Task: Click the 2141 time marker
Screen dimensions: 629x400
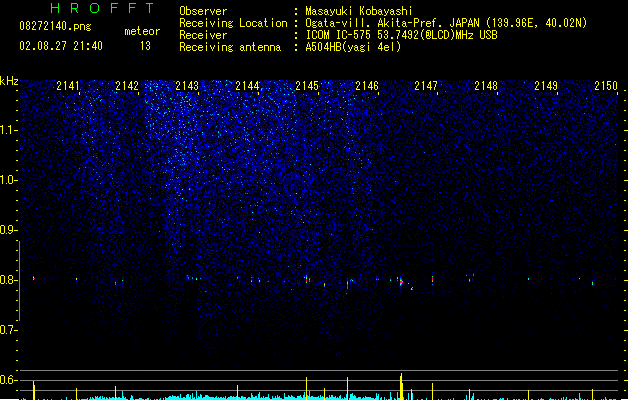Action: click(x=67, y=85)
